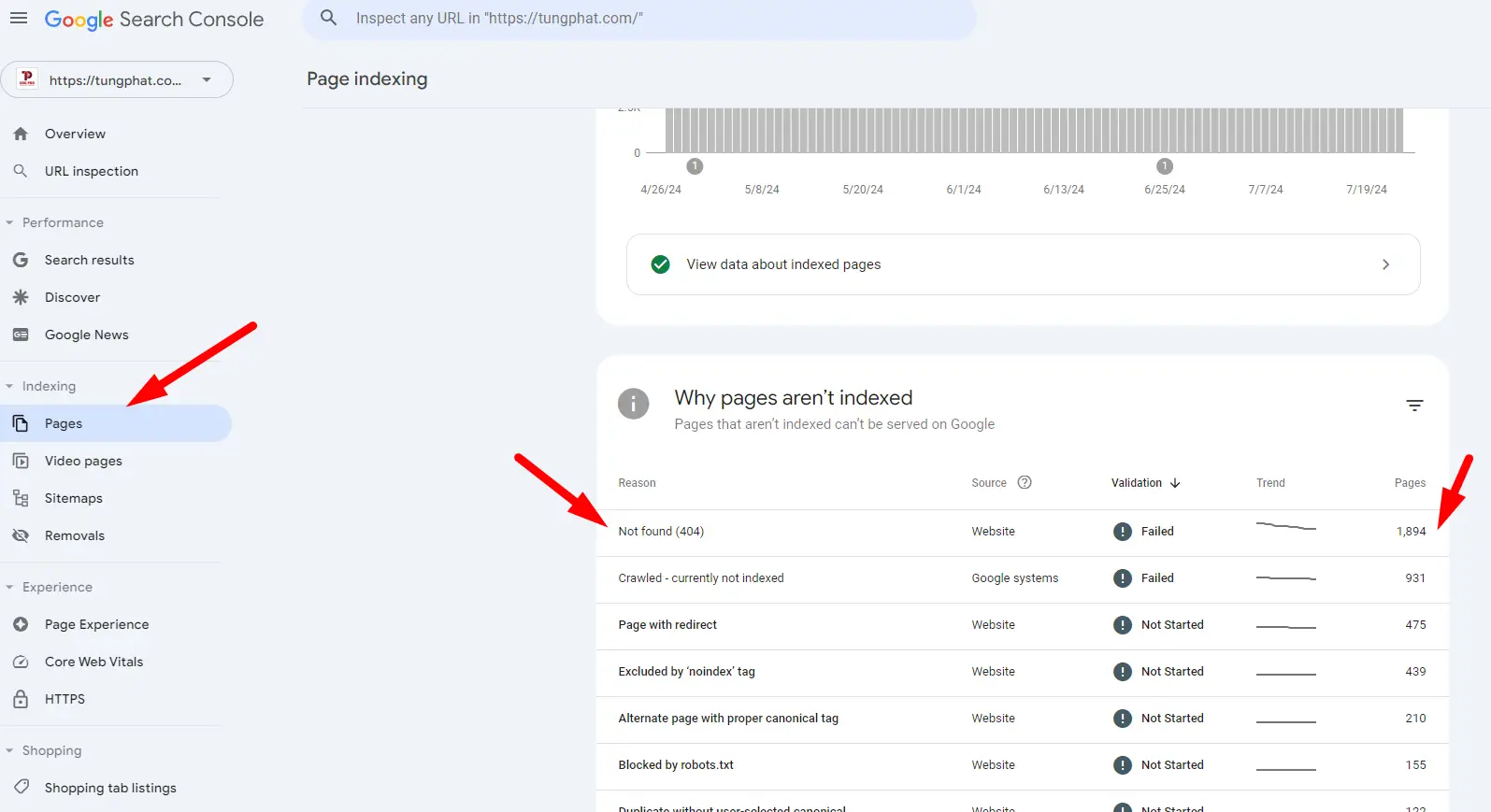Open the hamburger main menu
The image size is (1491, 812).
(x=19, y=18)
